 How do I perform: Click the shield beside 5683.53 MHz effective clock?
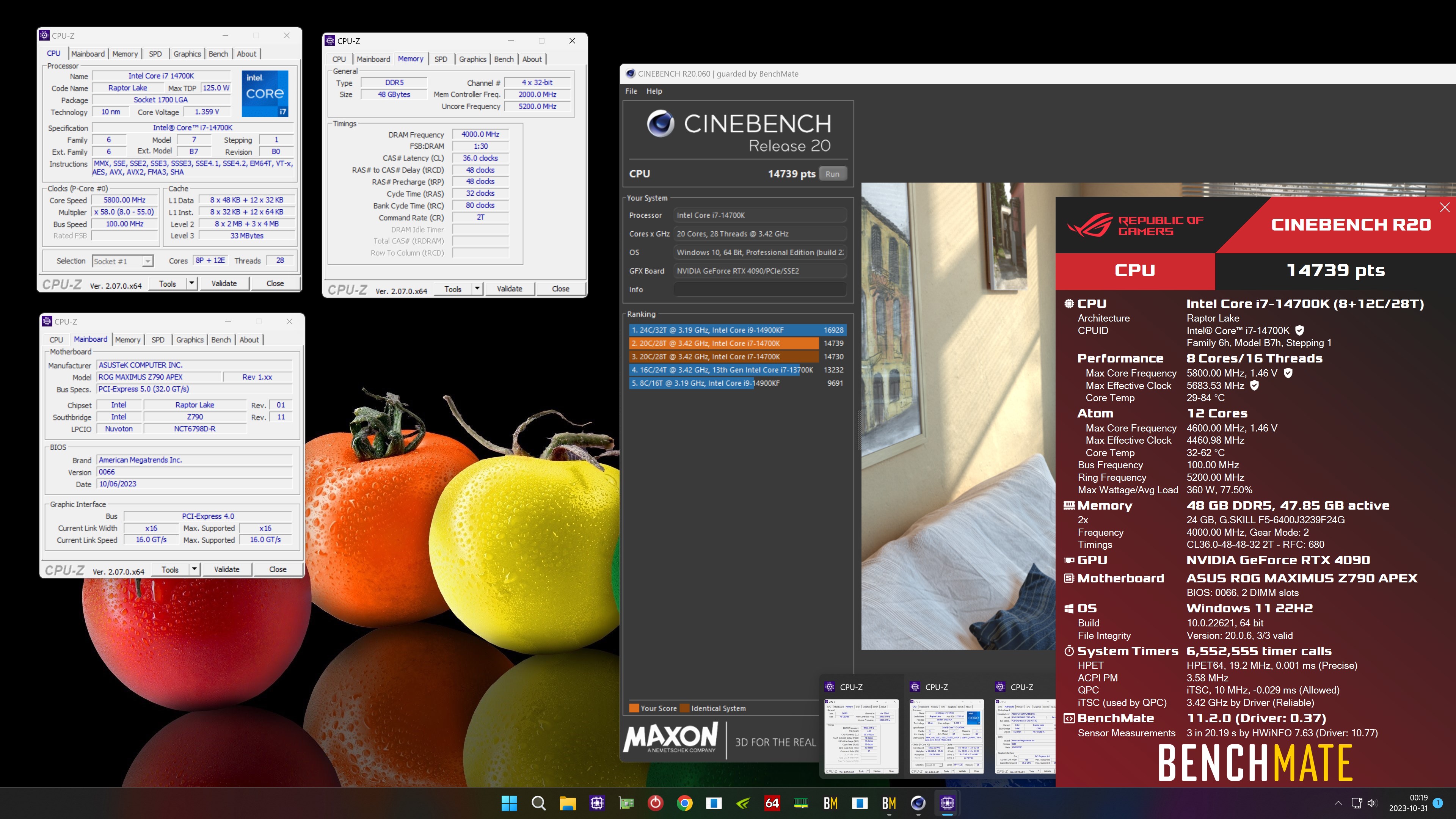pos(1254,386)
